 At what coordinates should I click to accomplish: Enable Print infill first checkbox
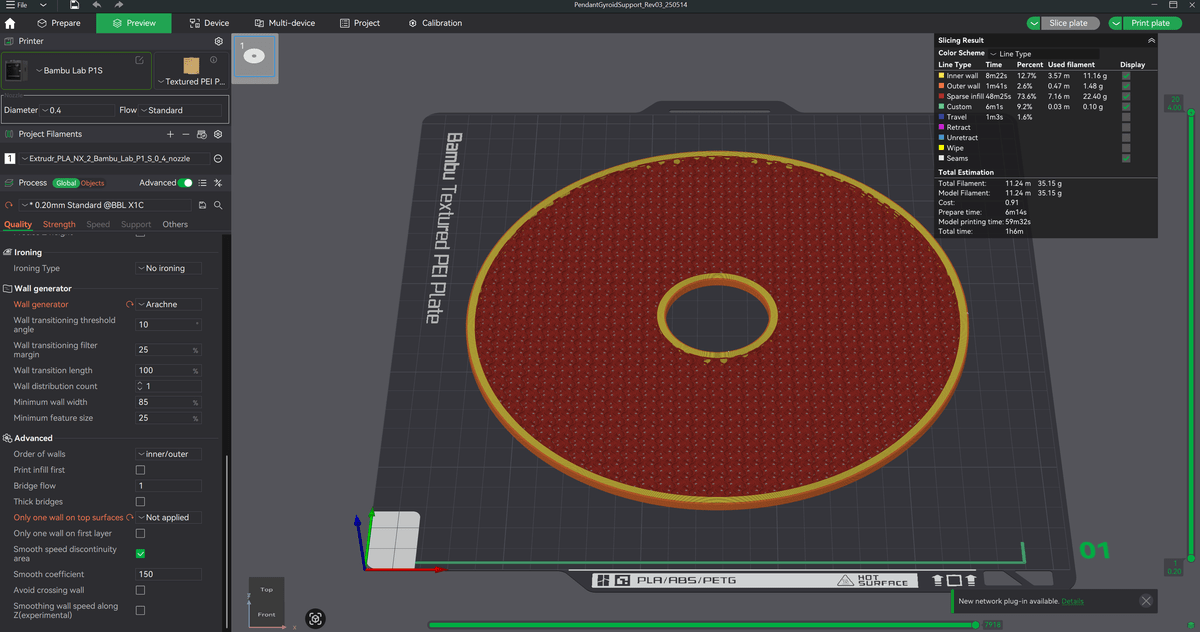[x=140, y=470]
